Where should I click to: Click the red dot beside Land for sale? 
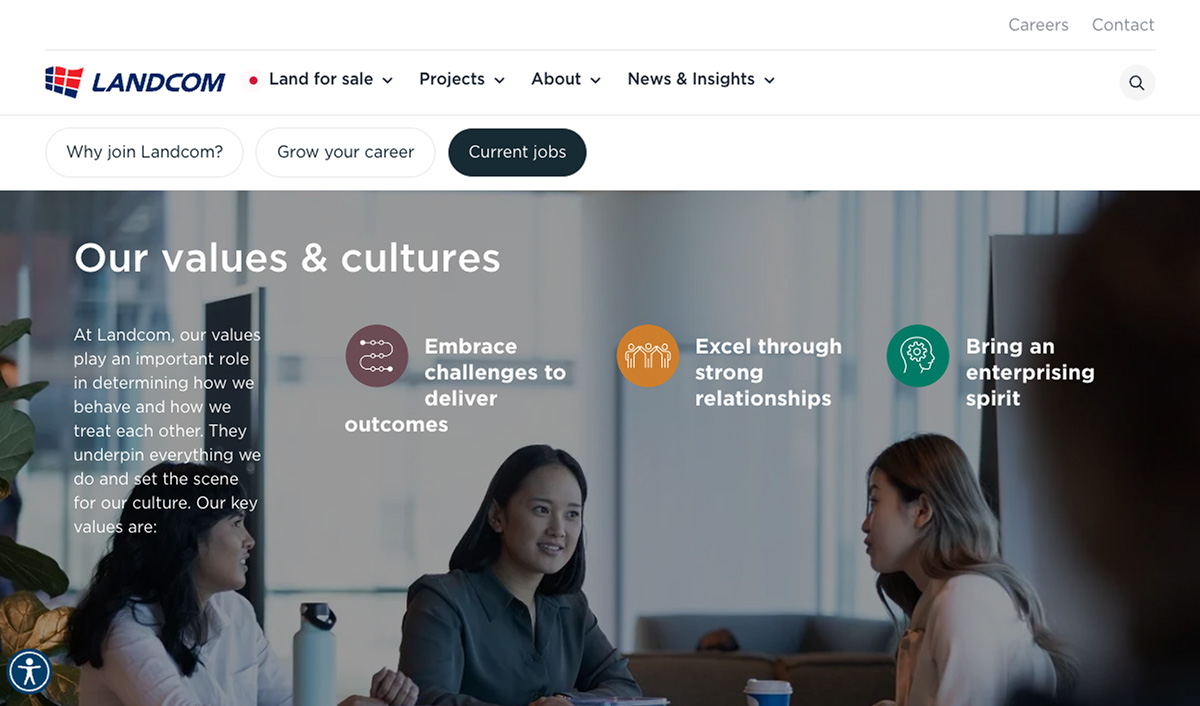coord(254,80)
